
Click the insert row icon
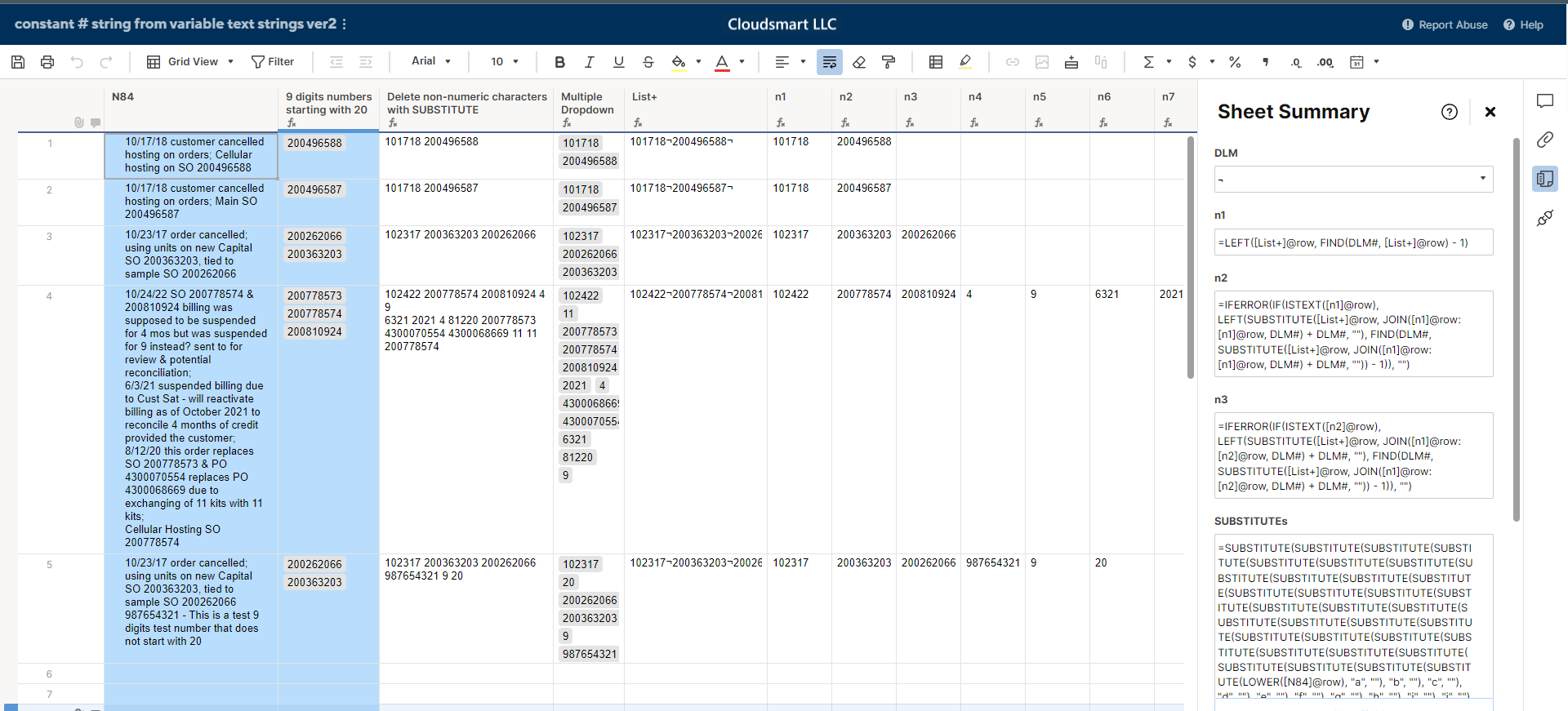pos(1071,62)
